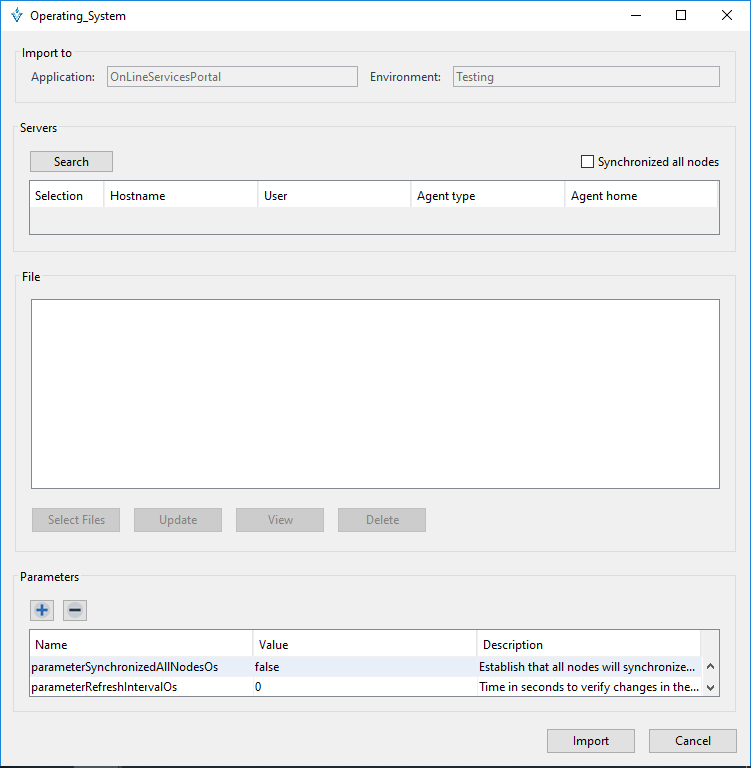Select the parameterSynchronizedAllNodesOs row
The width and height of the screenshot is (751, 768).
125,667
